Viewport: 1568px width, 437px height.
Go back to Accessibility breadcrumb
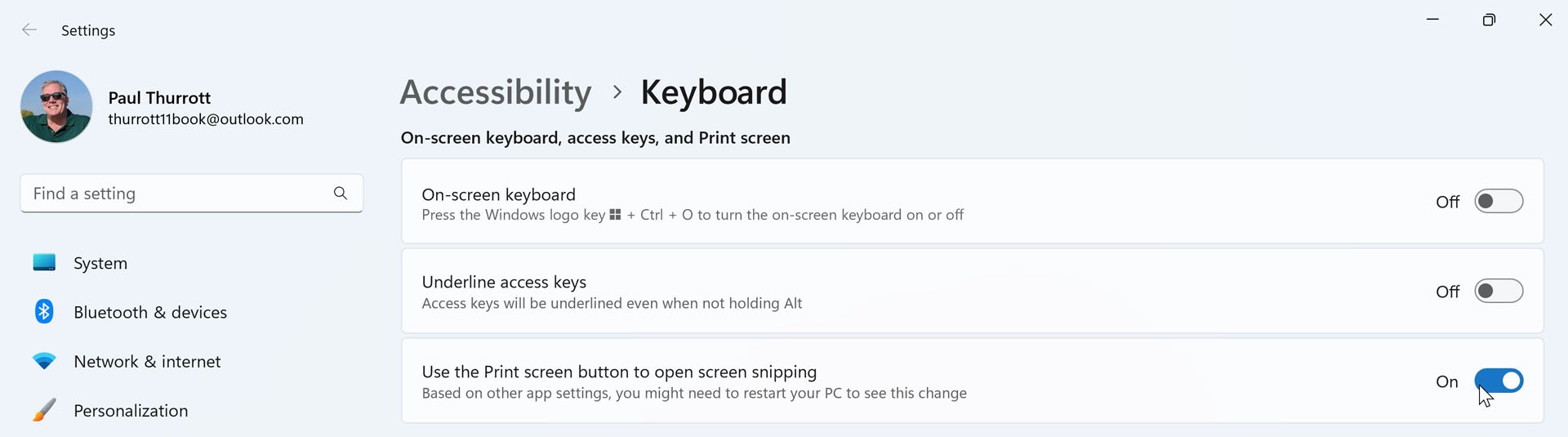click(495, 92)
